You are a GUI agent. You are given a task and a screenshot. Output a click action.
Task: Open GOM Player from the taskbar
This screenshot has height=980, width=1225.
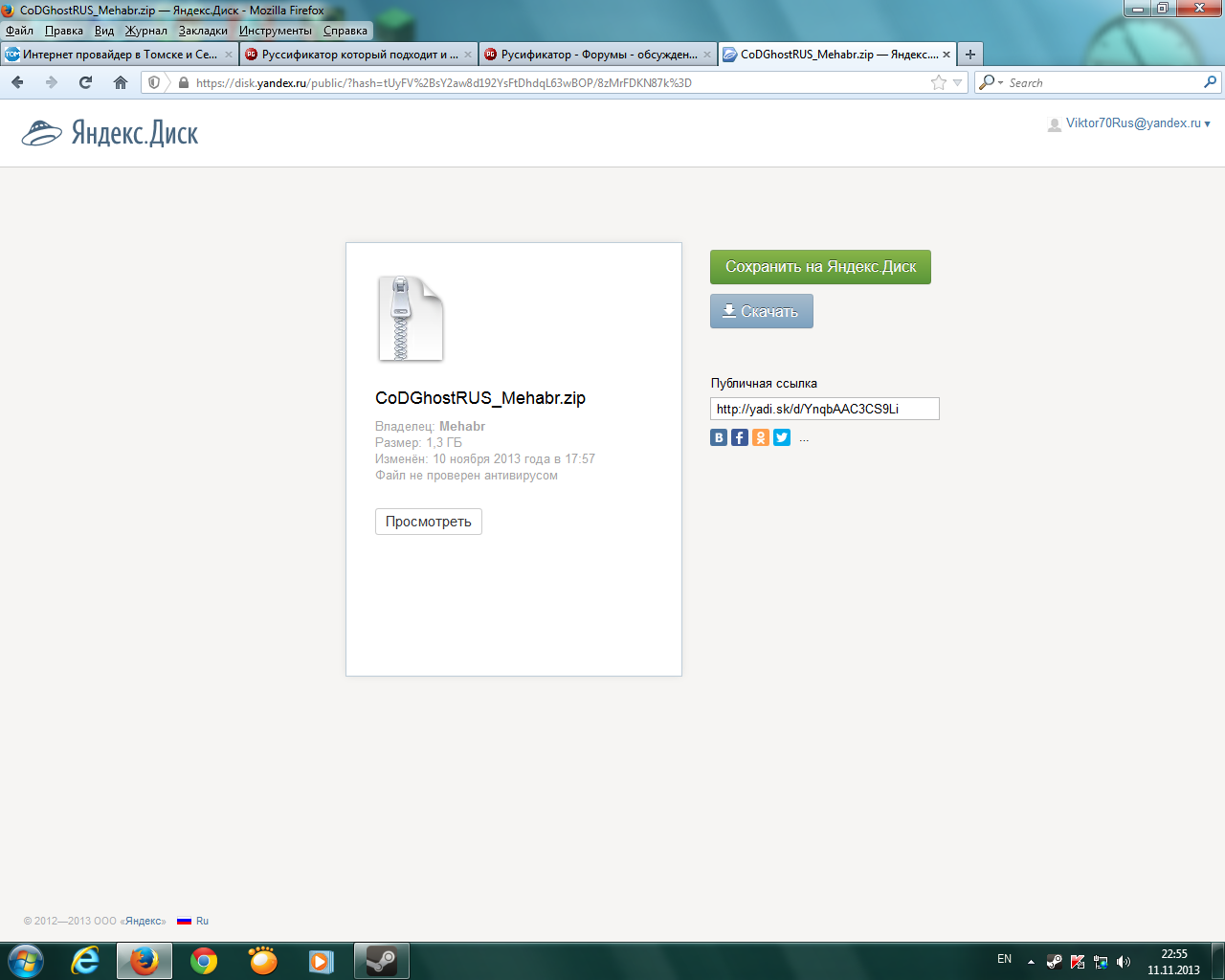263,960
